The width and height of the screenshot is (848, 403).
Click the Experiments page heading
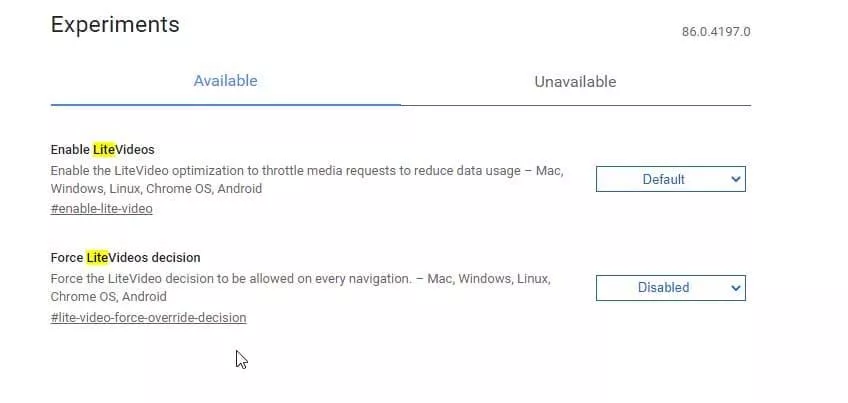click(x=115, y=25)
